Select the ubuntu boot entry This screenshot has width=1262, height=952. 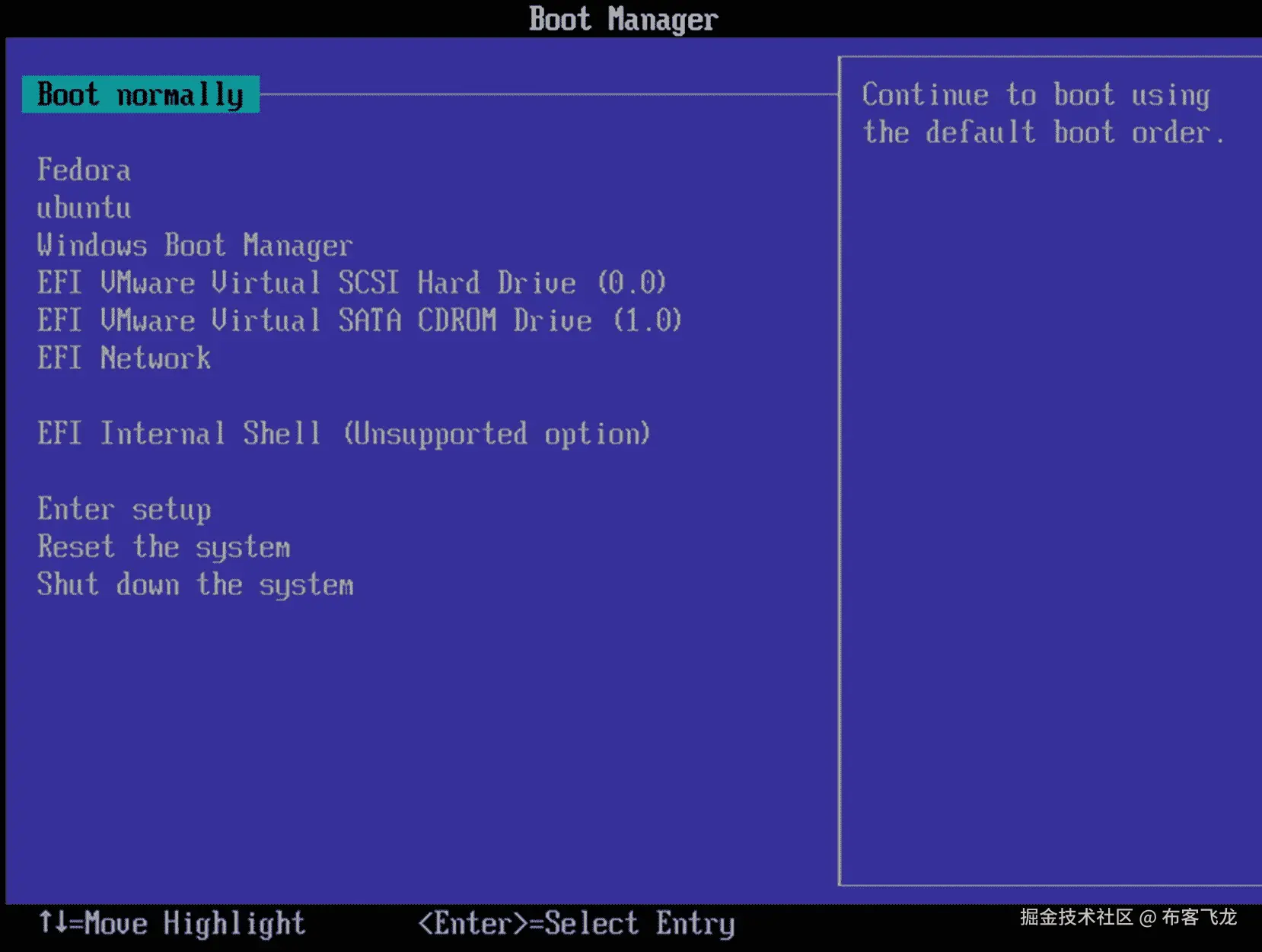click(84, 208)
